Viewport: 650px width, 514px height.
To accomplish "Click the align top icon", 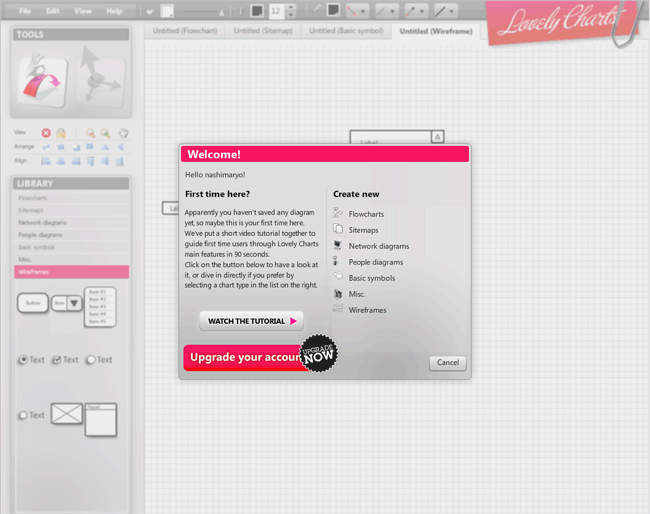I will (x=90, y=161).
